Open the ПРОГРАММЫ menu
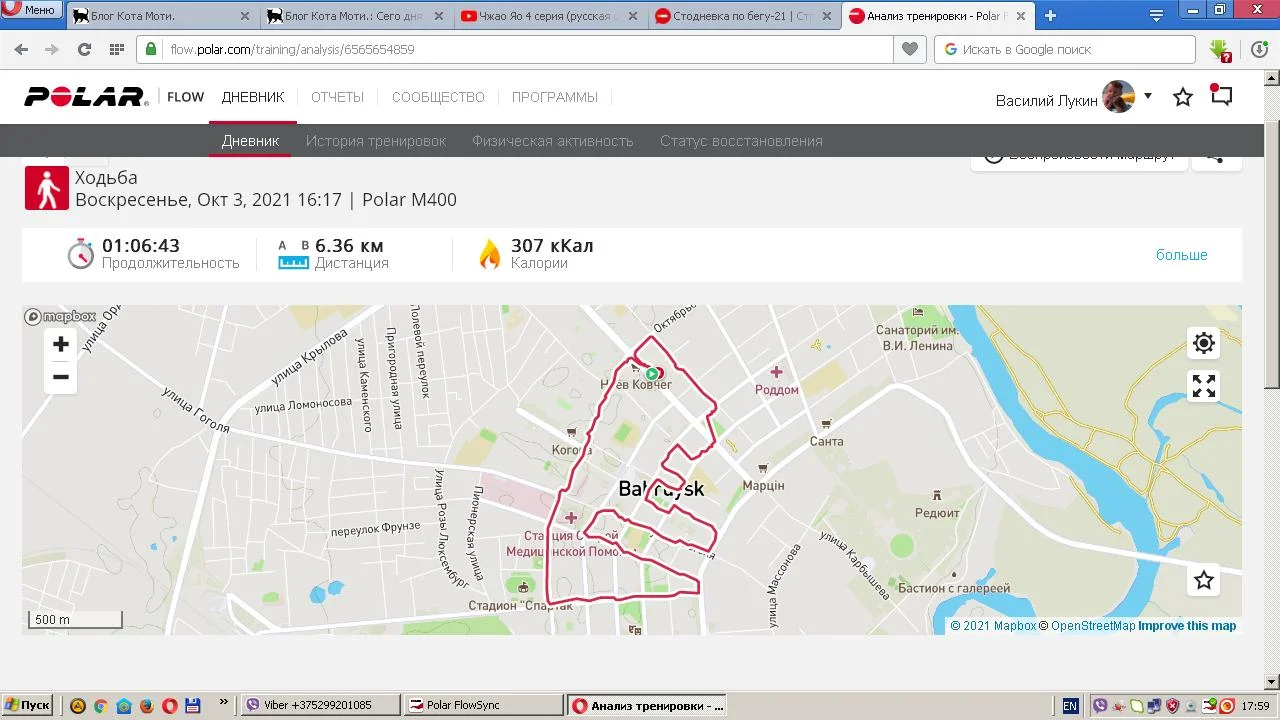1280x720 pixels. pos(555,97)
